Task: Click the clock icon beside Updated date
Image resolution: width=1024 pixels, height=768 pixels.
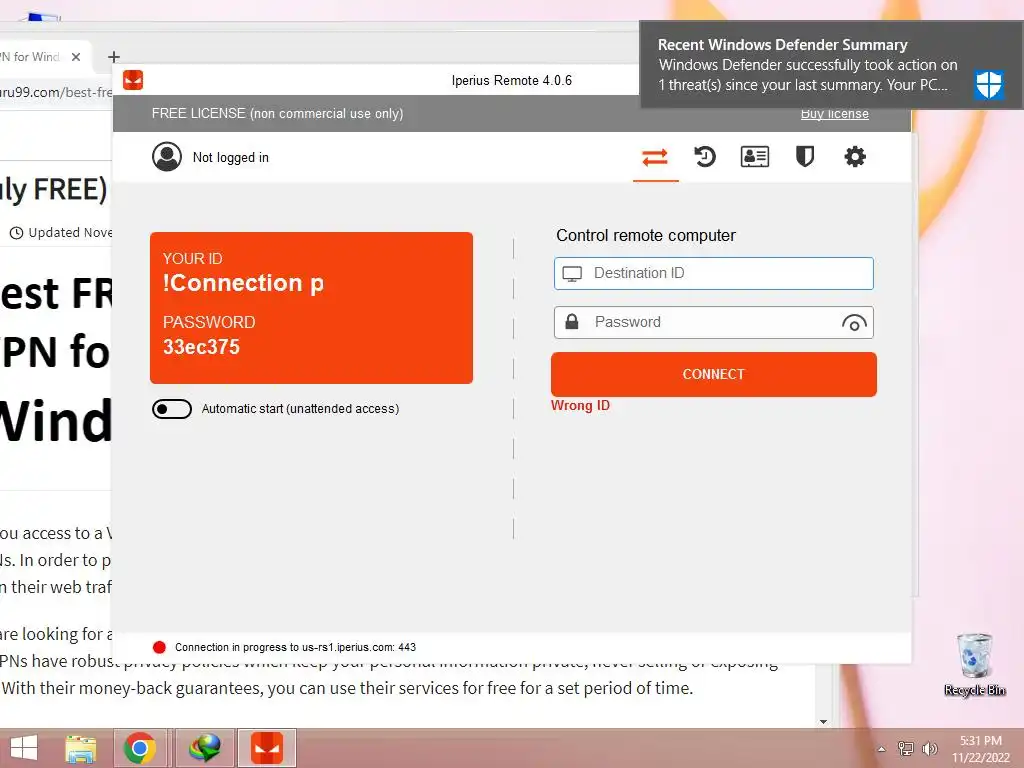Action: tap(16, 232)
